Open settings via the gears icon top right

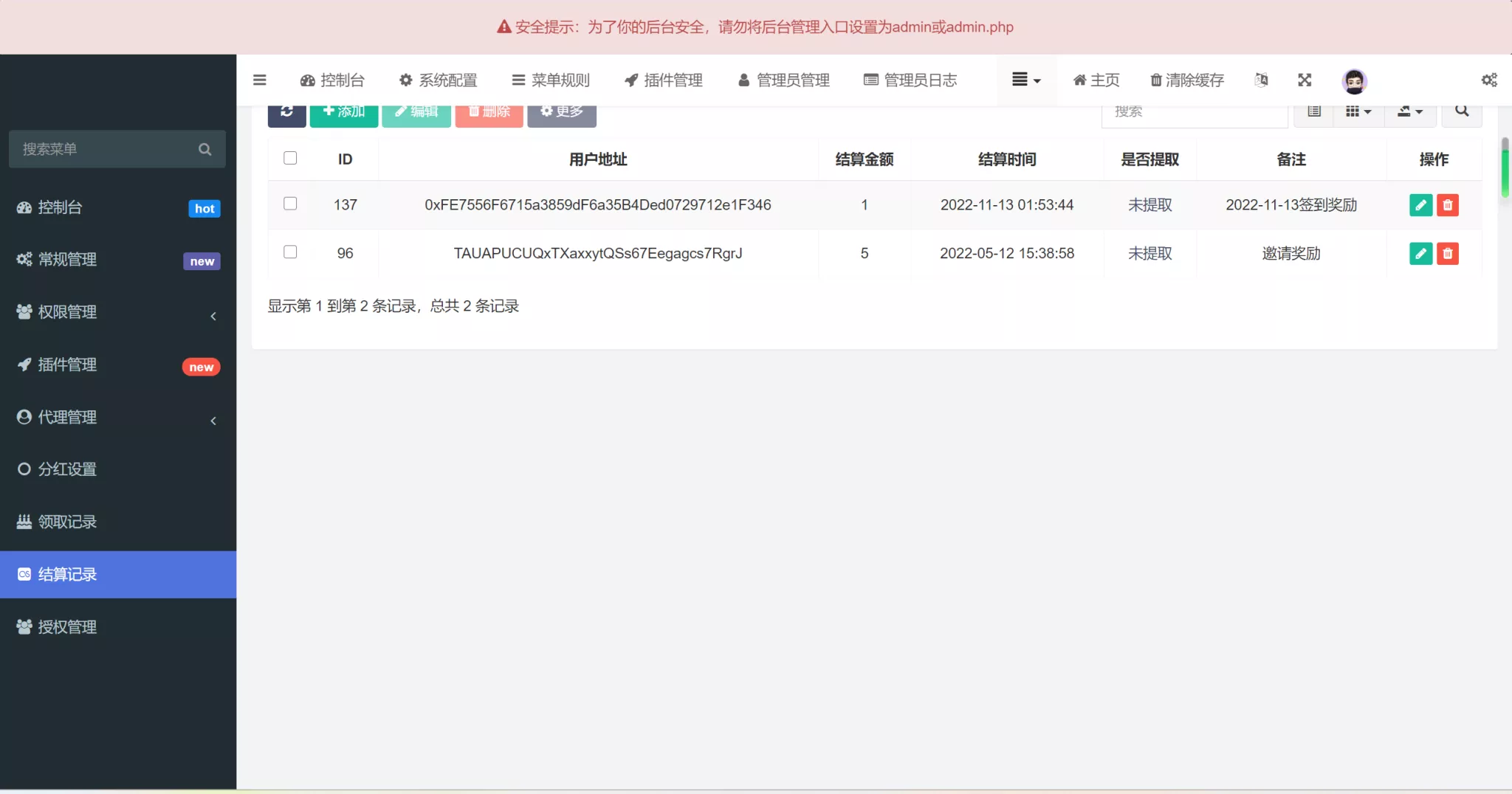(x=1490, y=80)
